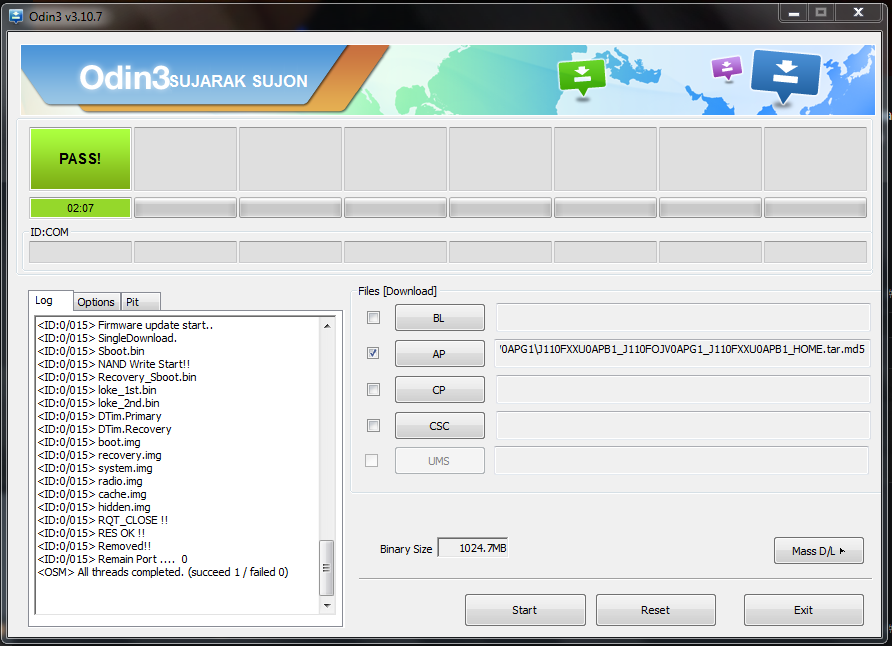
Task: Click the AP file browse button
Action: click(x=439, y=354)
